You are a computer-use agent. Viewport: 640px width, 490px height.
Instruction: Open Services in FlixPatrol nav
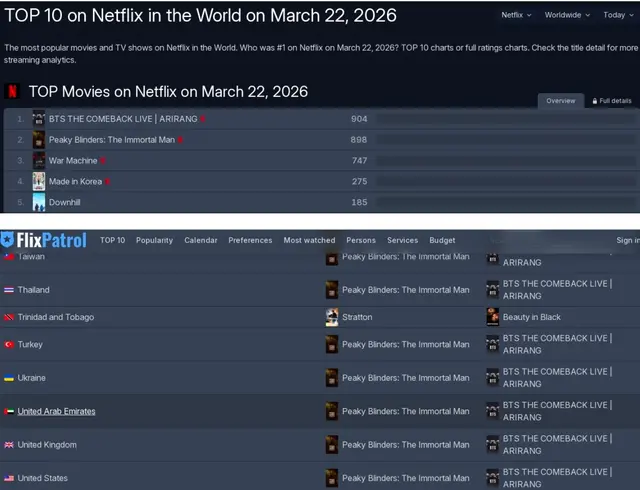tap(402, 241)
